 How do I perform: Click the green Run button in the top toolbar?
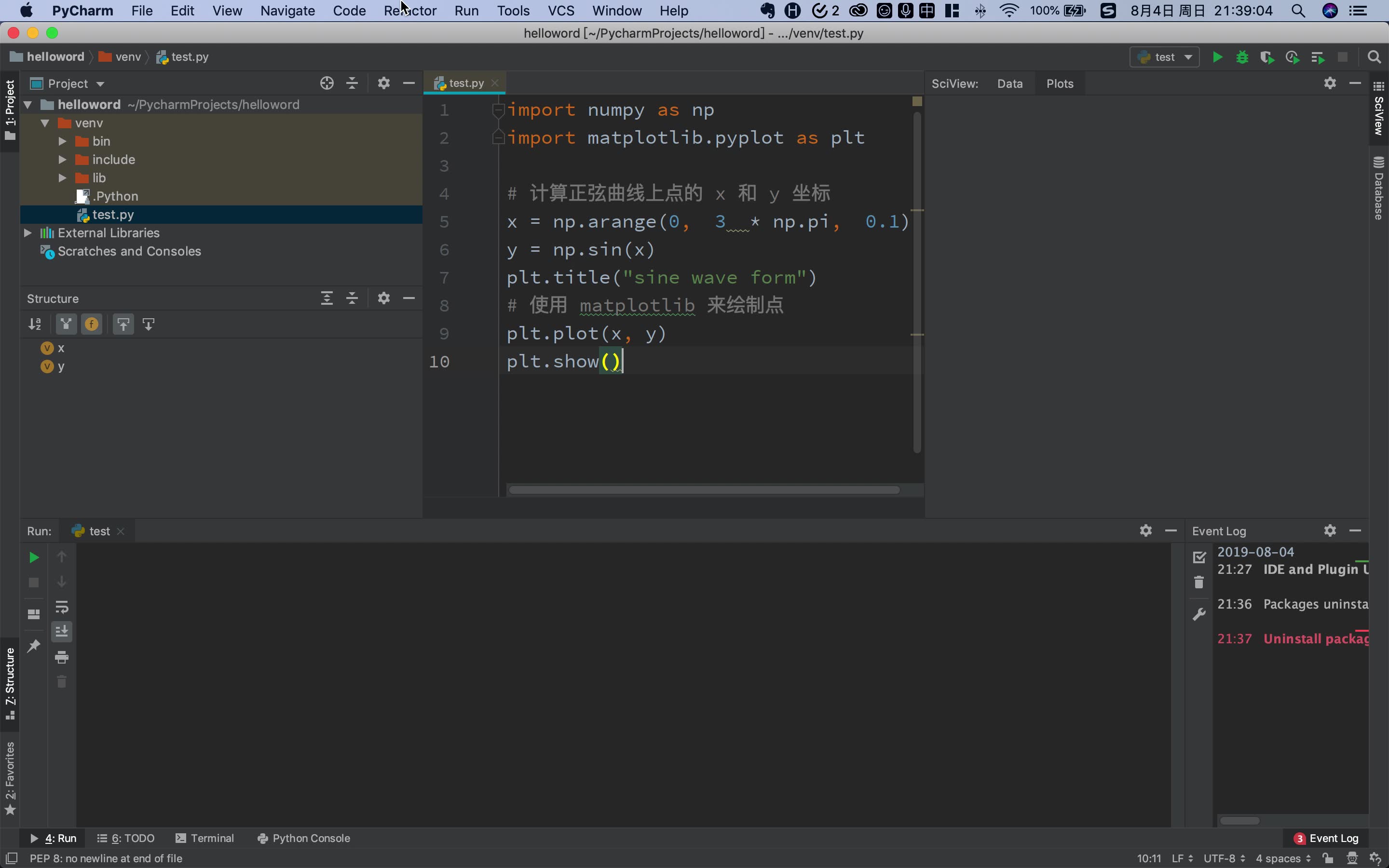click(x=1217, y=57)
